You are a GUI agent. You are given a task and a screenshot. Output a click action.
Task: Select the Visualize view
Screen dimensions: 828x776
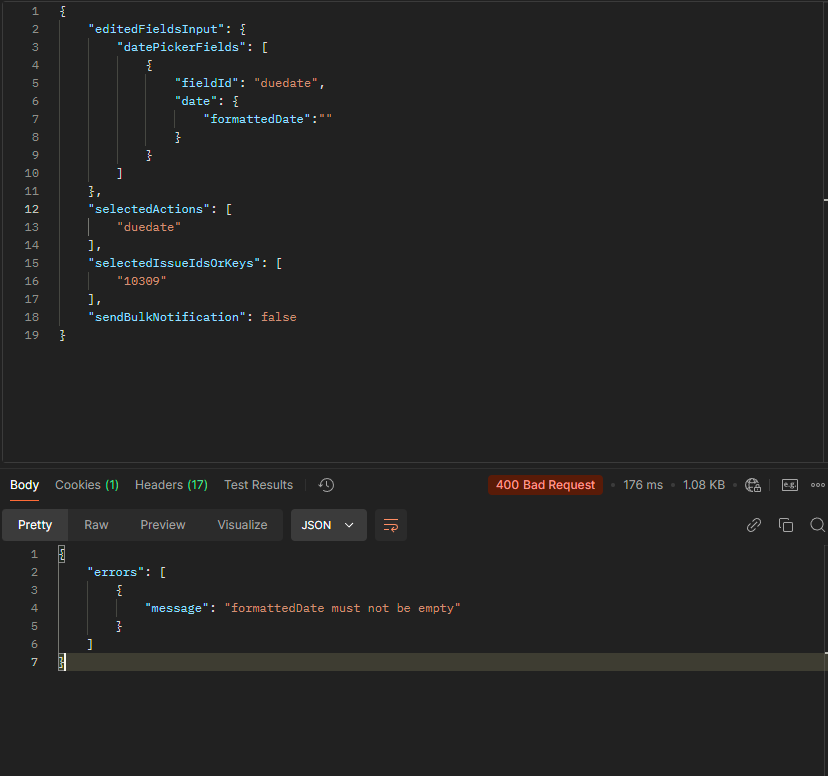[x=242, y=525]
